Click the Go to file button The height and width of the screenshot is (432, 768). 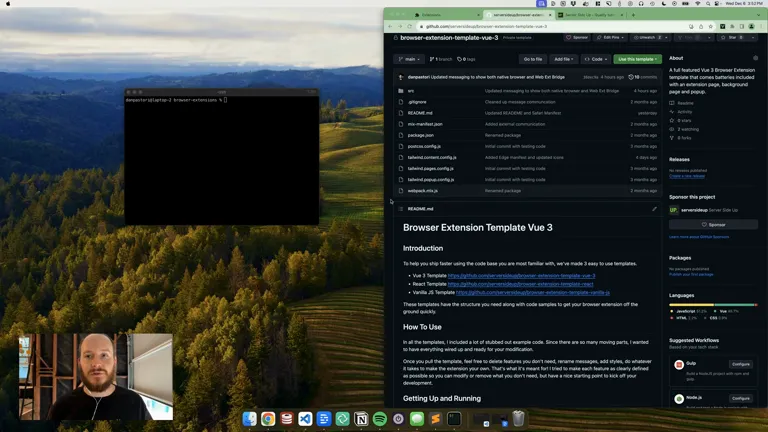coord(533,59)
